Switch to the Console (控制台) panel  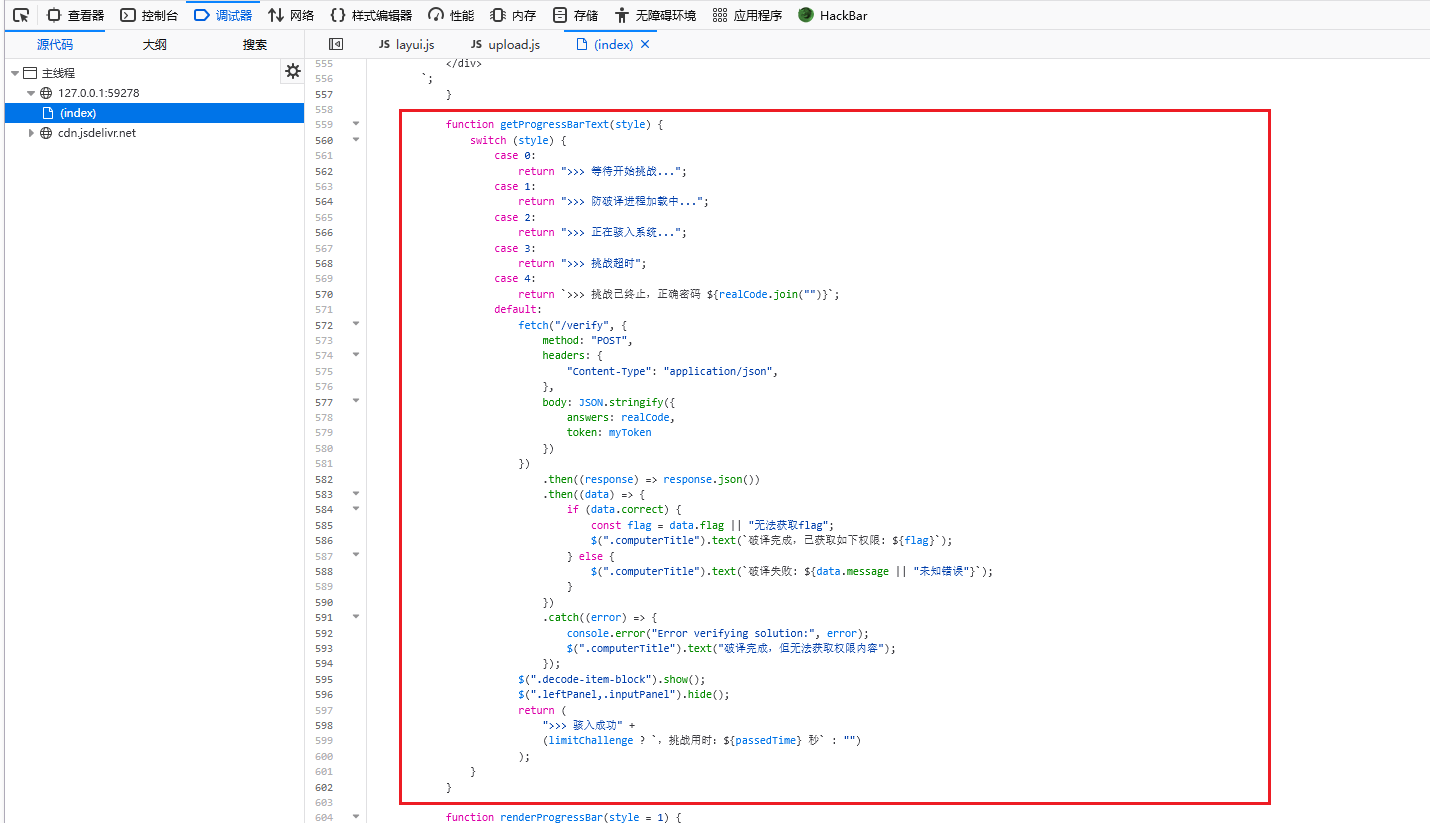click(x=149, y=15)
